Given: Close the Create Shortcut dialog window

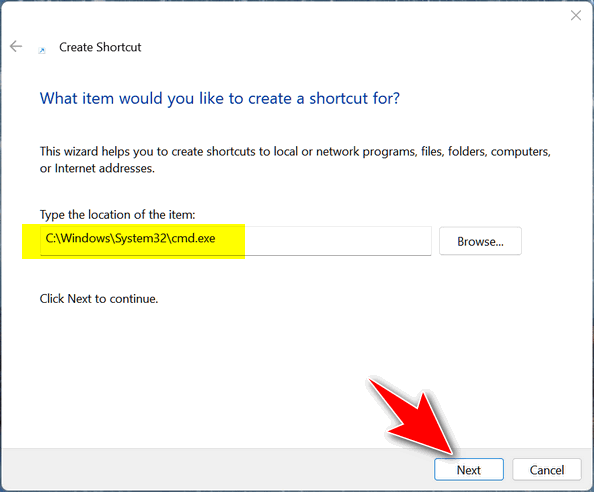Looking at the screenshot, I should pos(576,16).
